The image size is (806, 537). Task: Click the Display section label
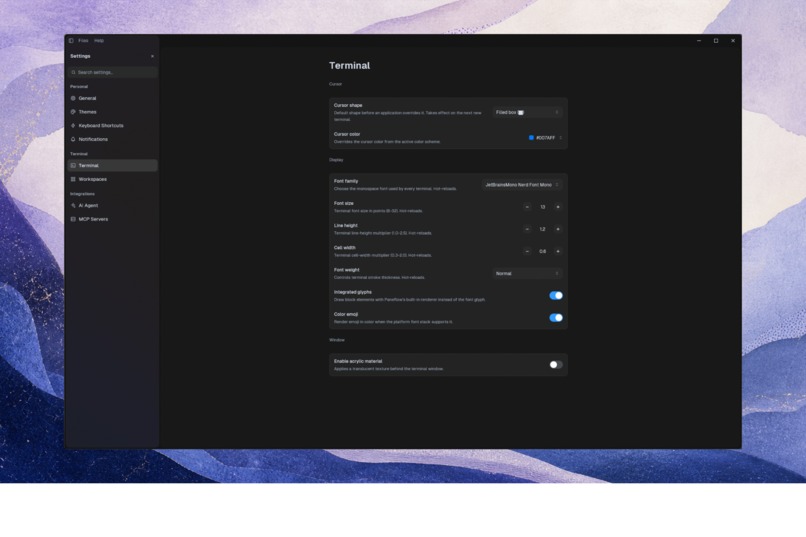pyautogui.click(x=336, y=160)
